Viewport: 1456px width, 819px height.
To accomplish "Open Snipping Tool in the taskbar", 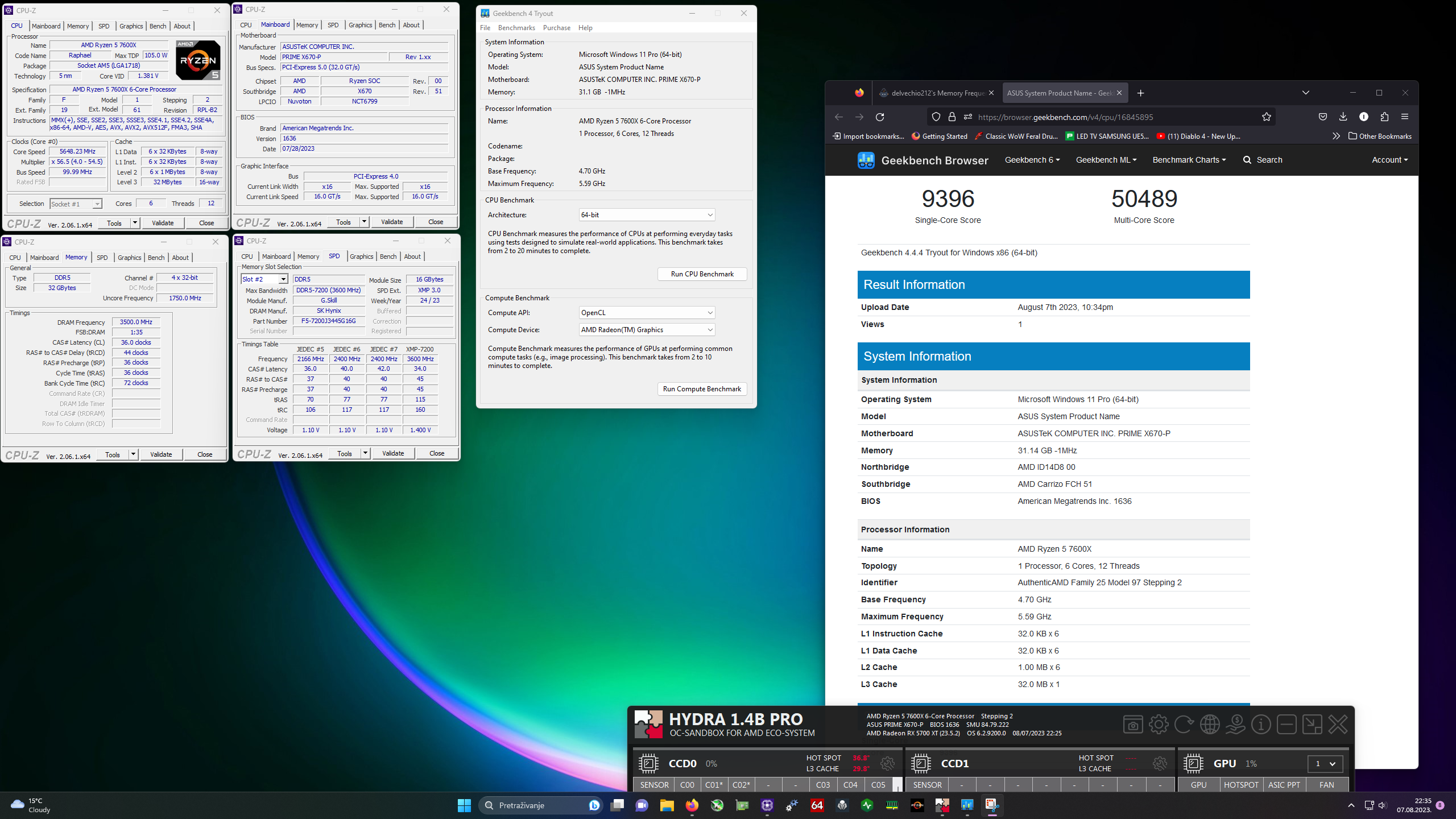I will coord(992,805).
